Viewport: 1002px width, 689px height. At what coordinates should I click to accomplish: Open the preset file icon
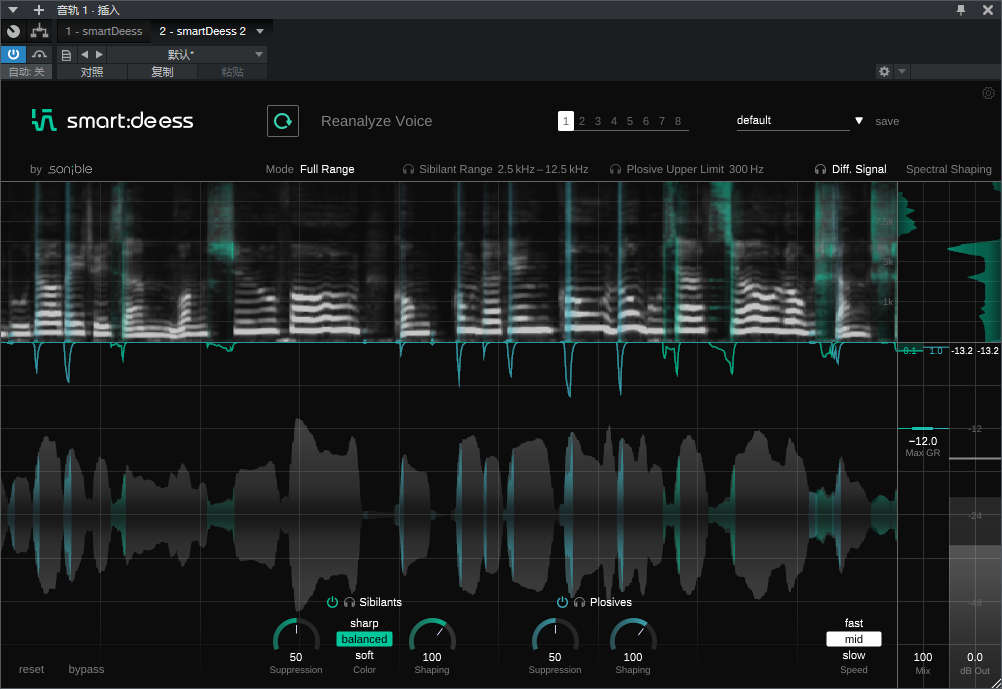tap(66, 54)
